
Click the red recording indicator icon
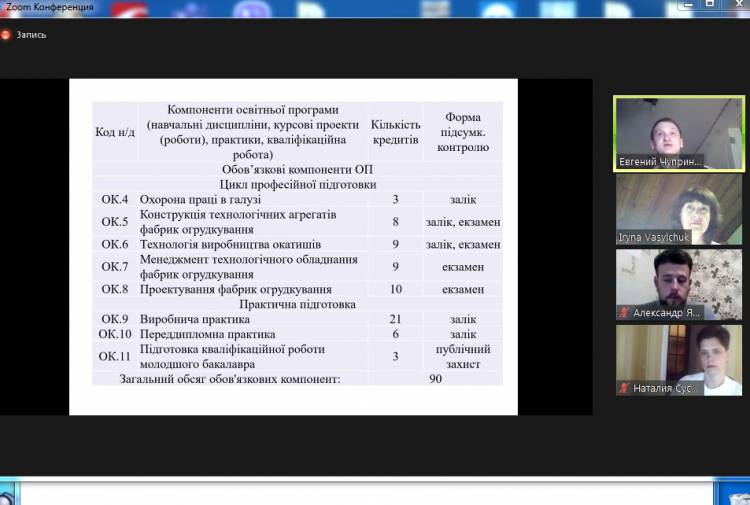6,34
